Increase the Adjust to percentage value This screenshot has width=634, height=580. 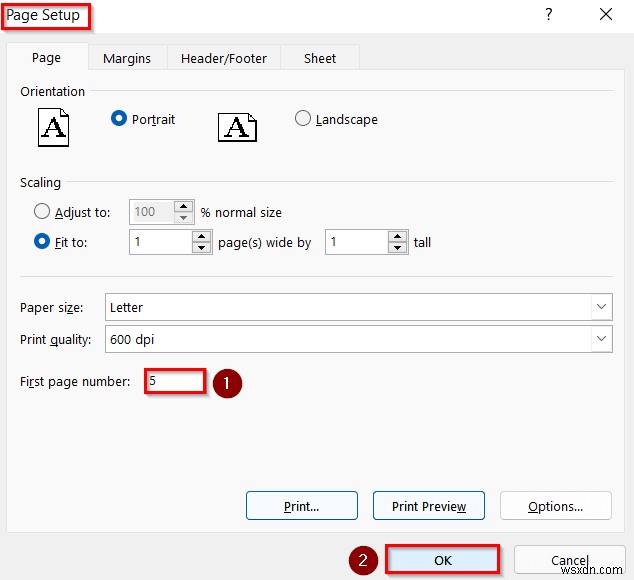click(184, 206)
